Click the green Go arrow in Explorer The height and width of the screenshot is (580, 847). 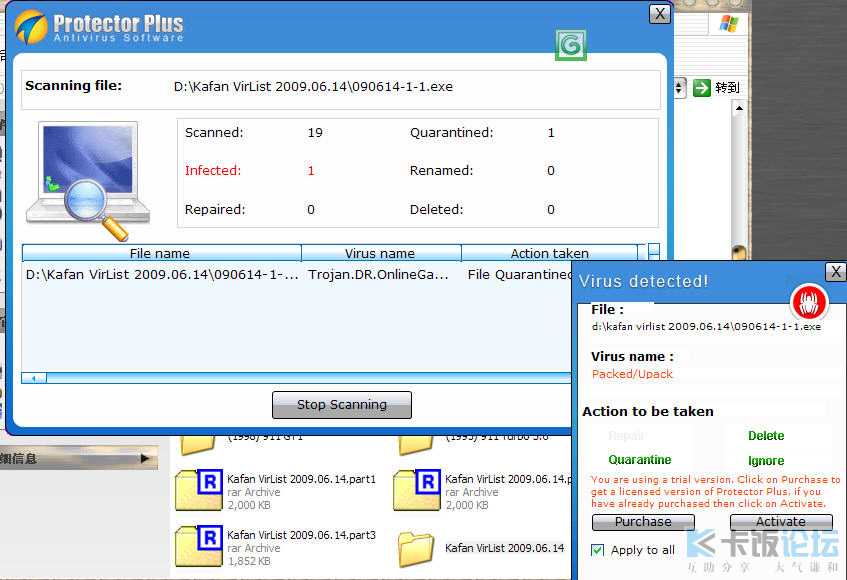pos(702,87)
